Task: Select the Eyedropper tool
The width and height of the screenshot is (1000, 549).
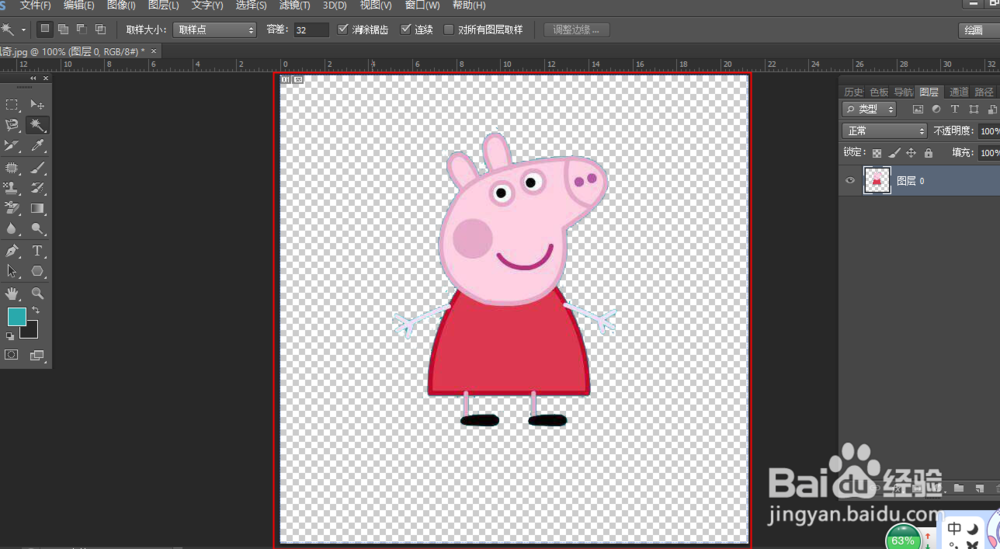Action: pyautogui.click(x=37, y=146)
